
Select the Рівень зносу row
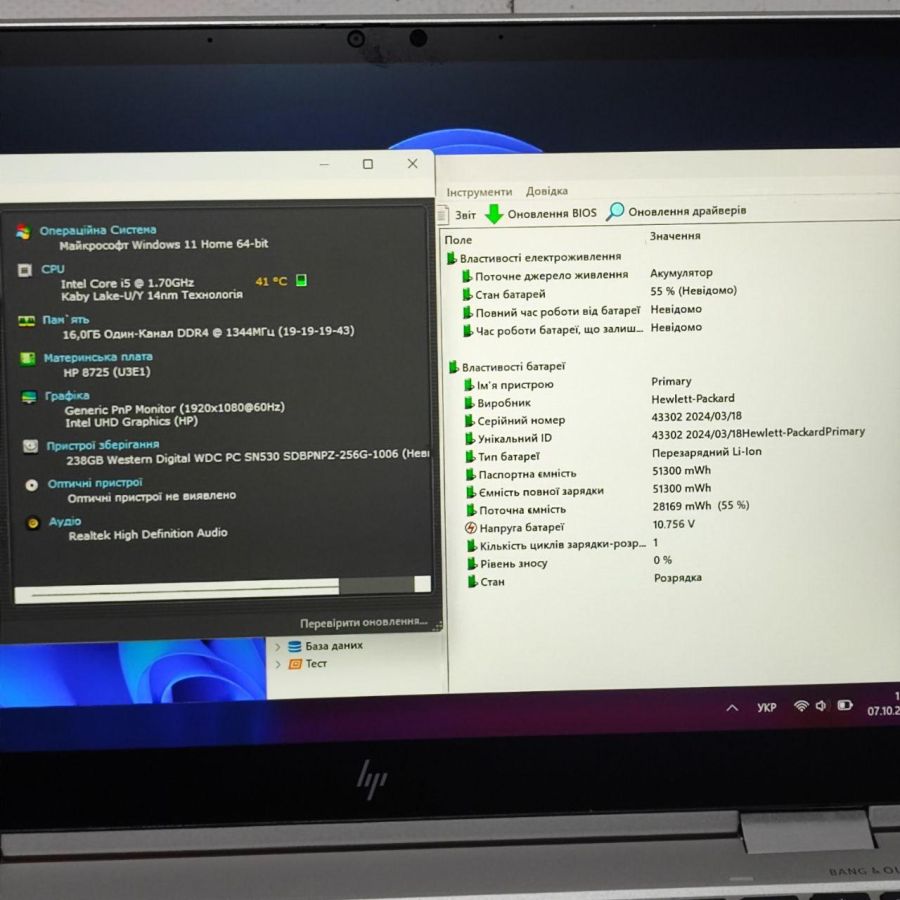[x=571, y=562]
